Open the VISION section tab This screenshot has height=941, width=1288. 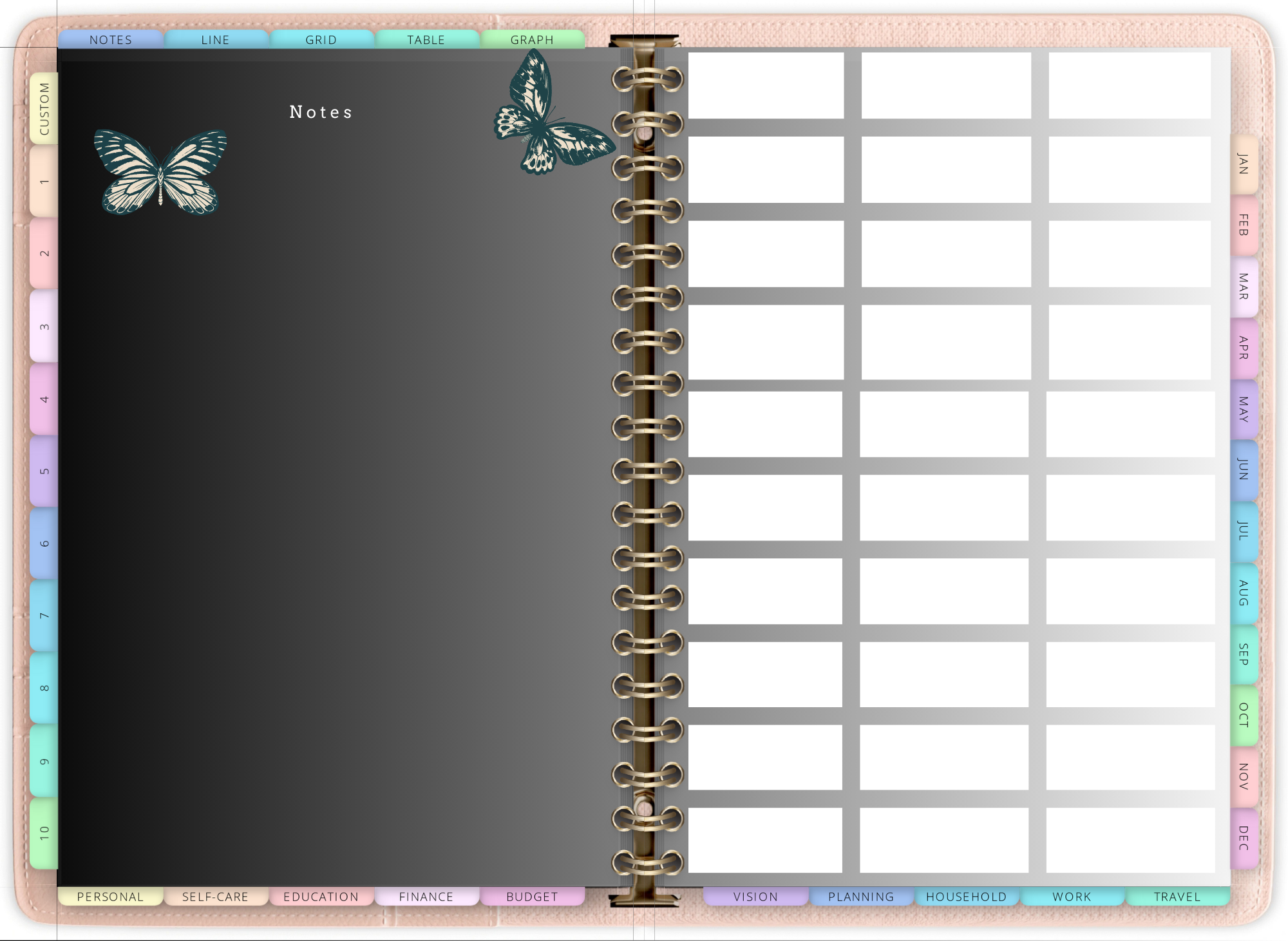coord(755,897)
